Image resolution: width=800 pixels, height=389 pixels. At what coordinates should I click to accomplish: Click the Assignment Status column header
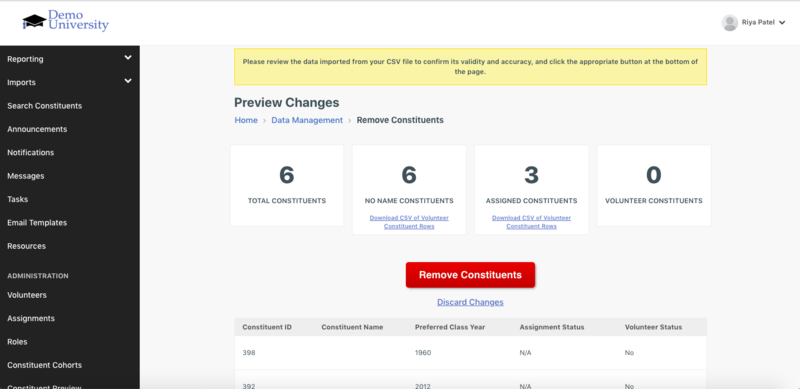[552, 327]
